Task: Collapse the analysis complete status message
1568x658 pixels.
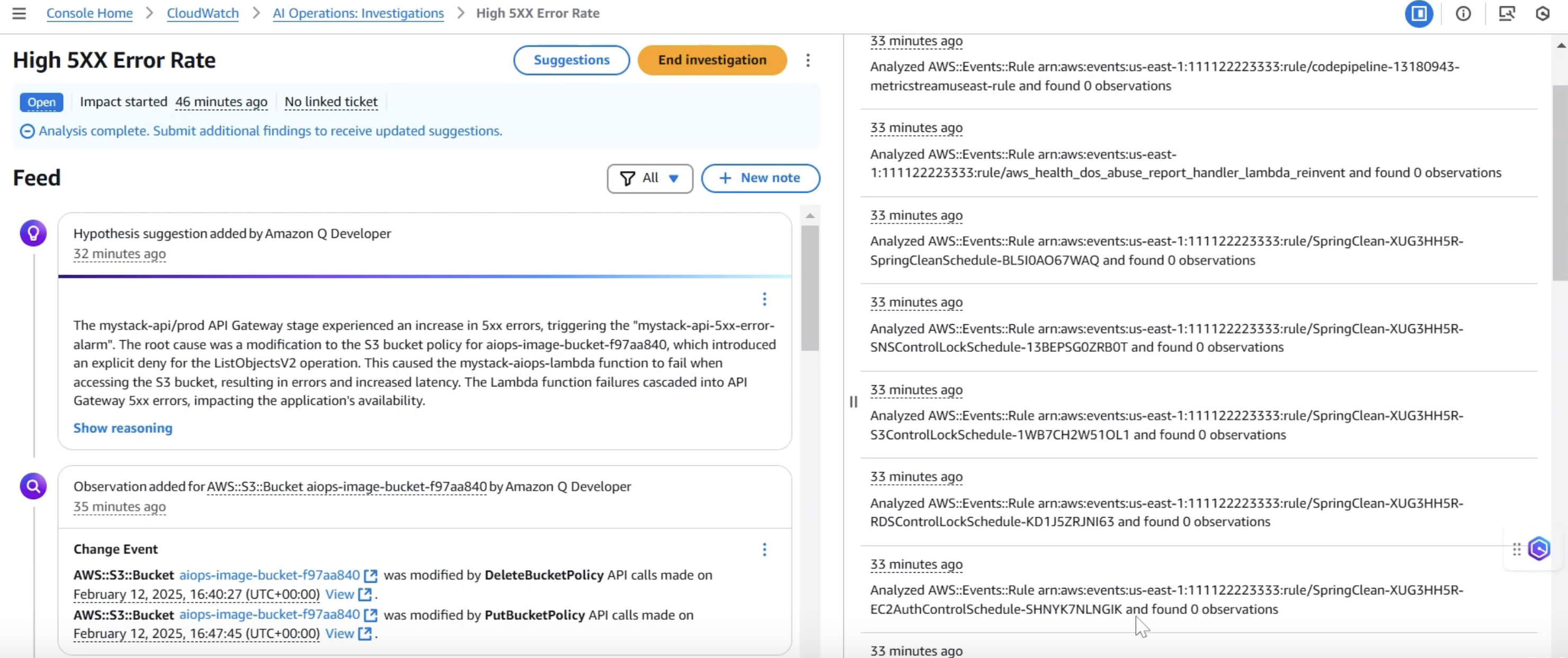Action: tap(27, 131)
